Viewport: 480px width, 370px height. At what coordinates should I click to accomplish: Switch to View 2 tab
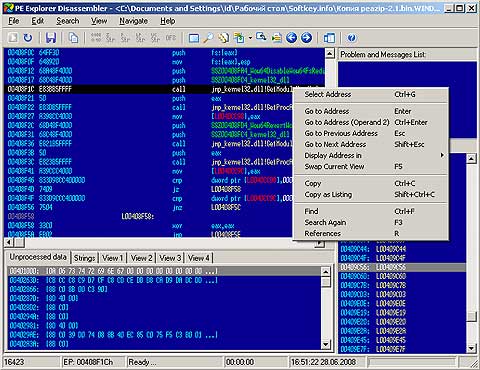click(x=141, y=258)
